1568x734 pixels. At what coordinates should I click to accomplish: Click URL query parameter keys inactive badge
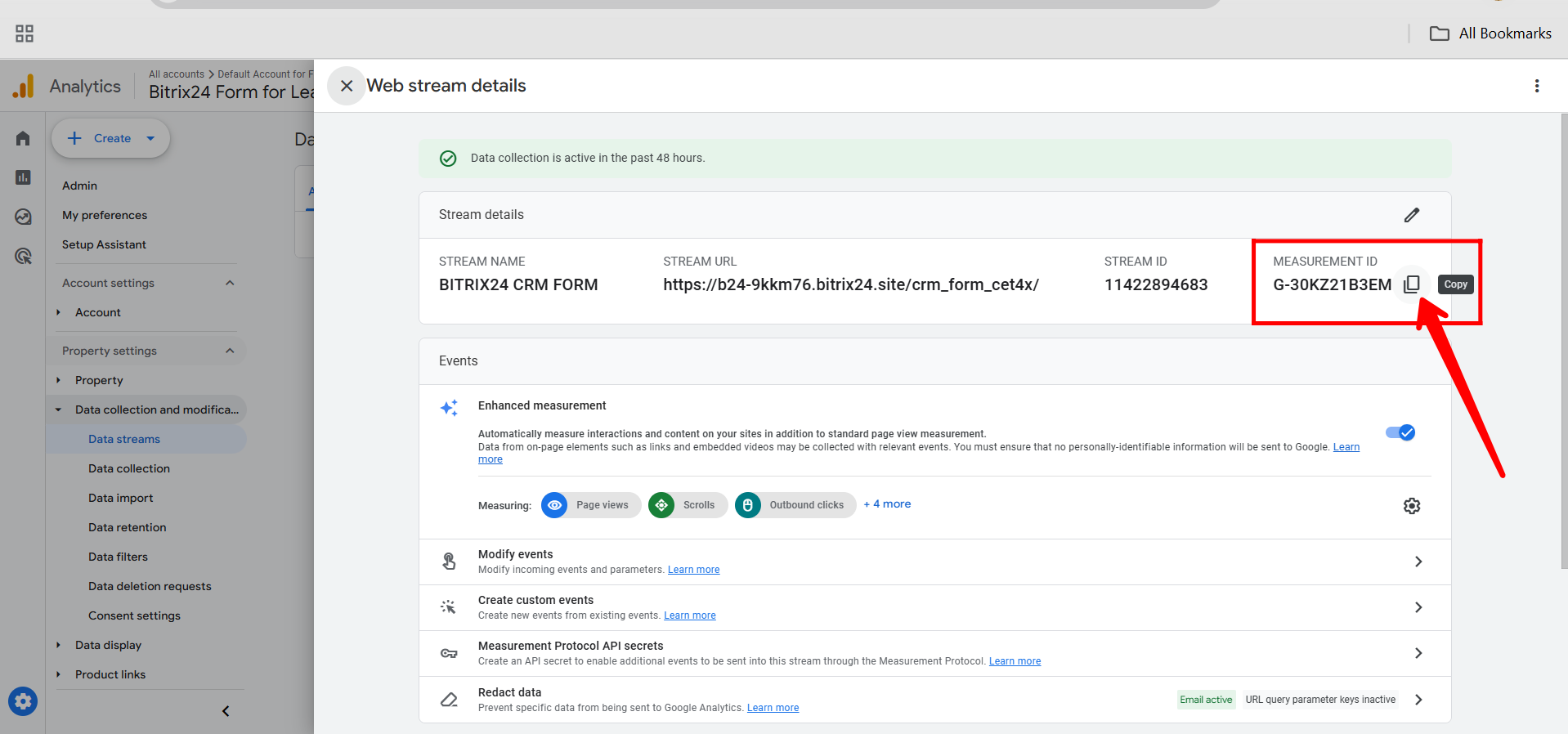point(1320,700)
